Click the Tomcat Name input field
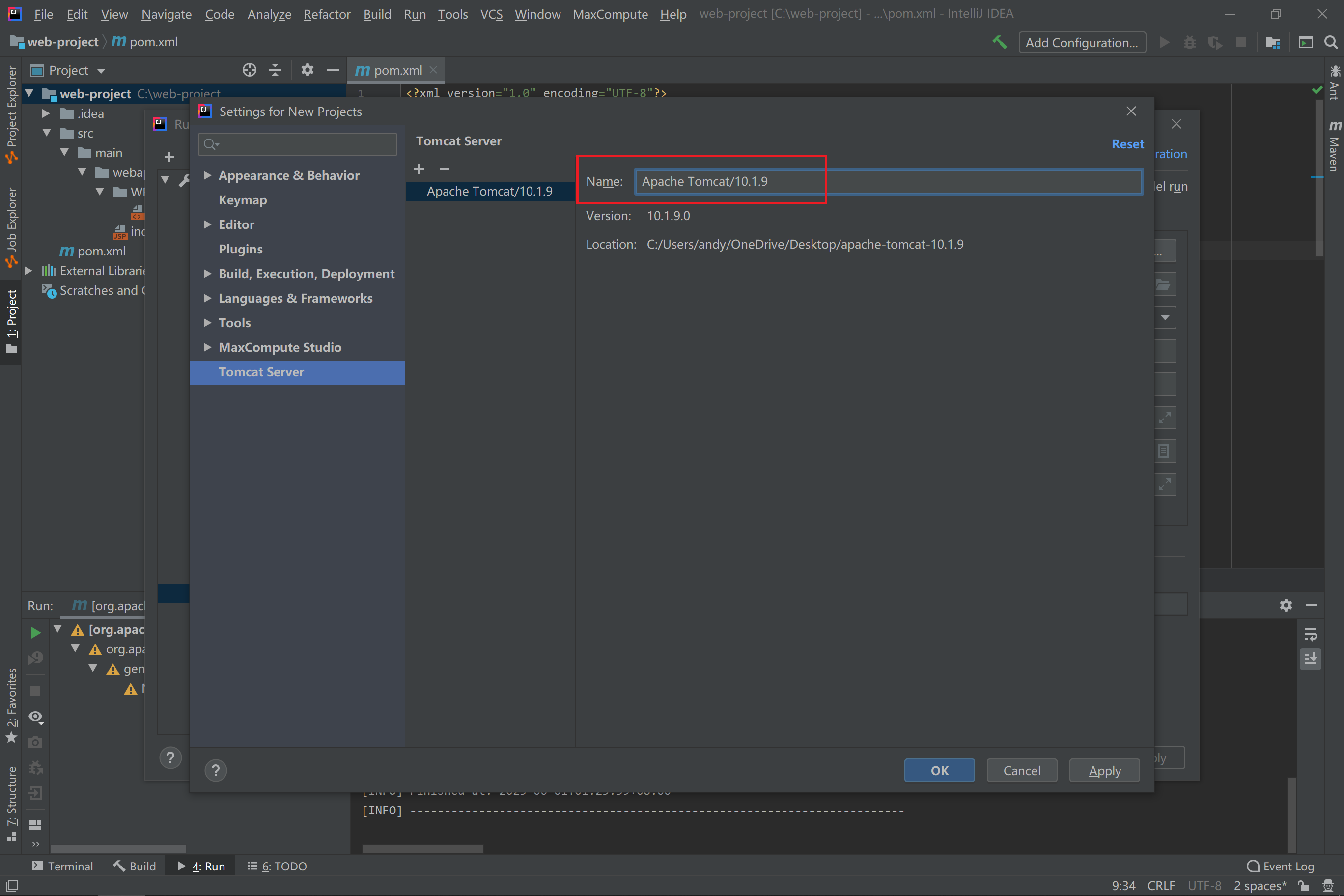The width and height of the screenshot is (1344, 896). [x=888, y=182]
